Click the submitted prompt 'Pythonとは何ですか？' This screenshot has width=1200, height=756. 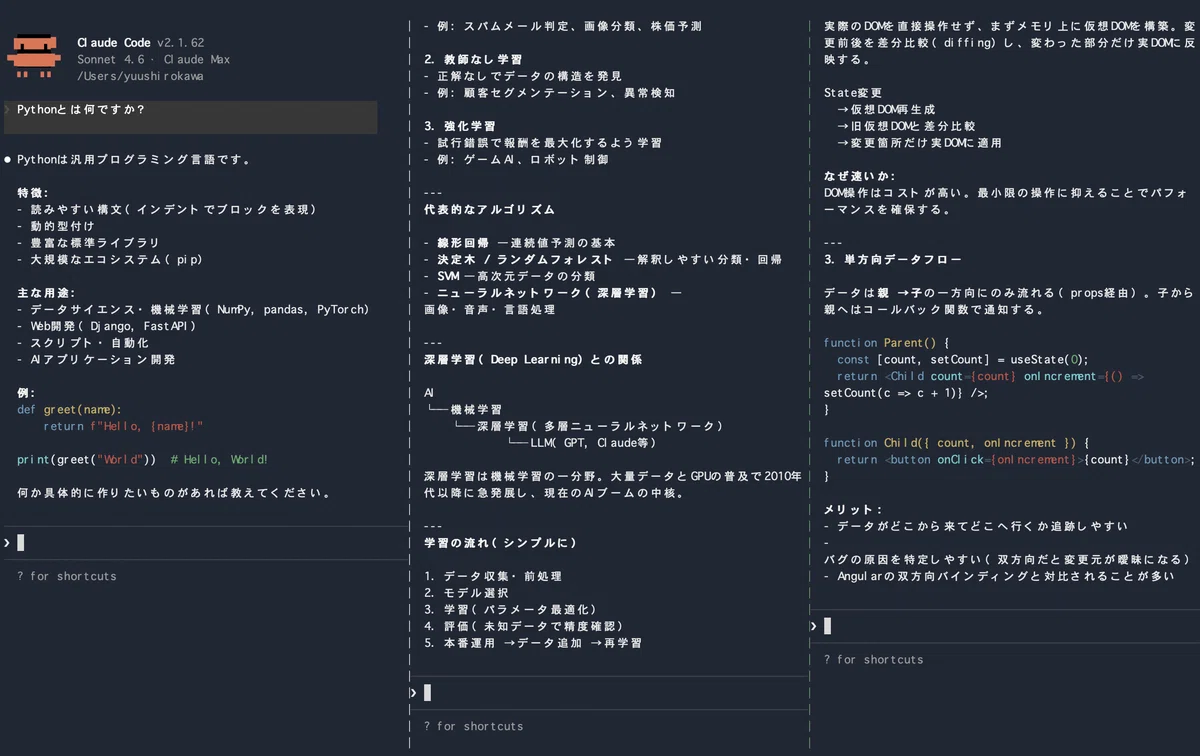tap(81, 110)
